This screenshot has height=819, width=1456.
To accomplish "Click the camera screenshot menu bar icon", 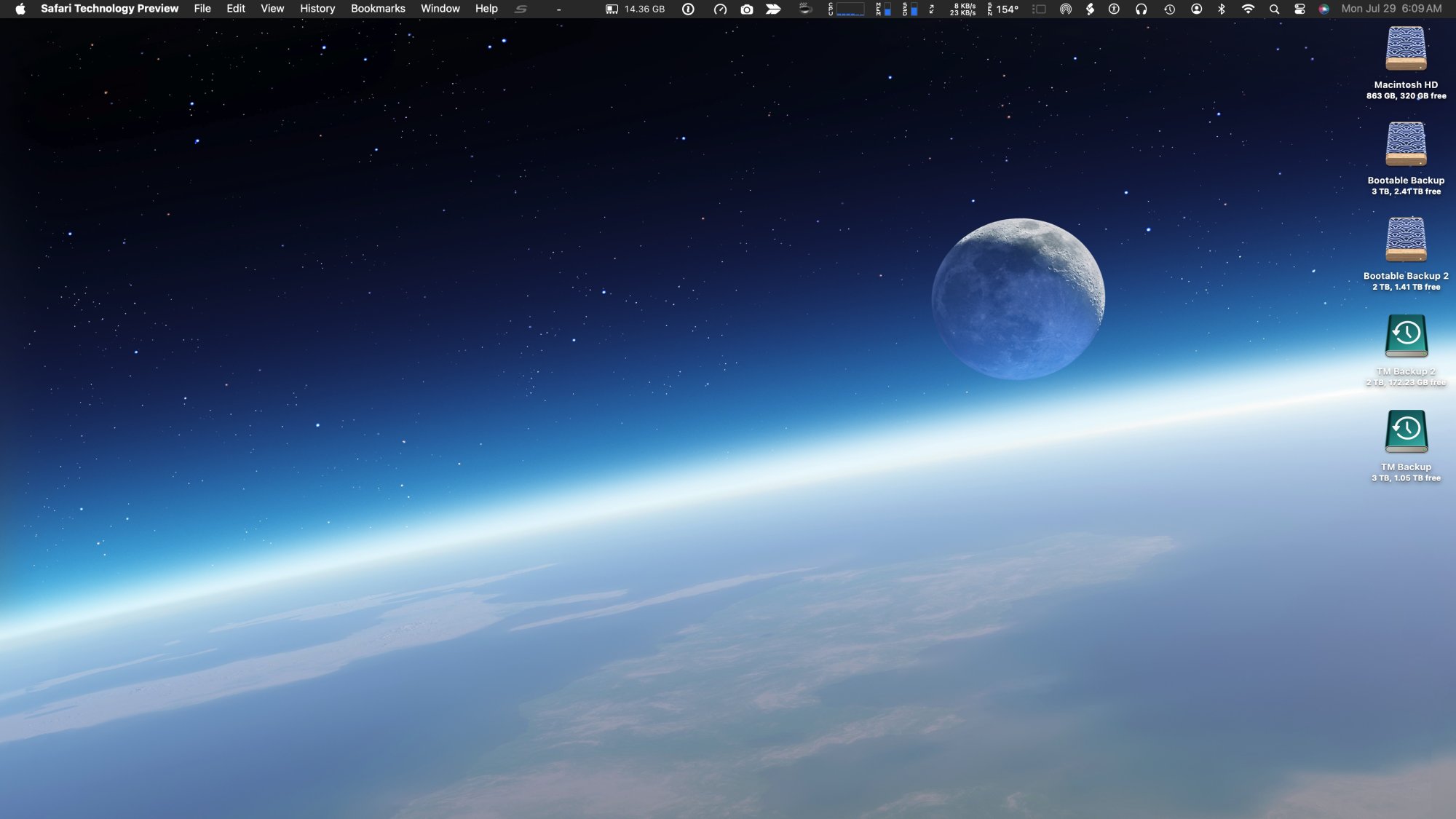I will pos(747,9).
